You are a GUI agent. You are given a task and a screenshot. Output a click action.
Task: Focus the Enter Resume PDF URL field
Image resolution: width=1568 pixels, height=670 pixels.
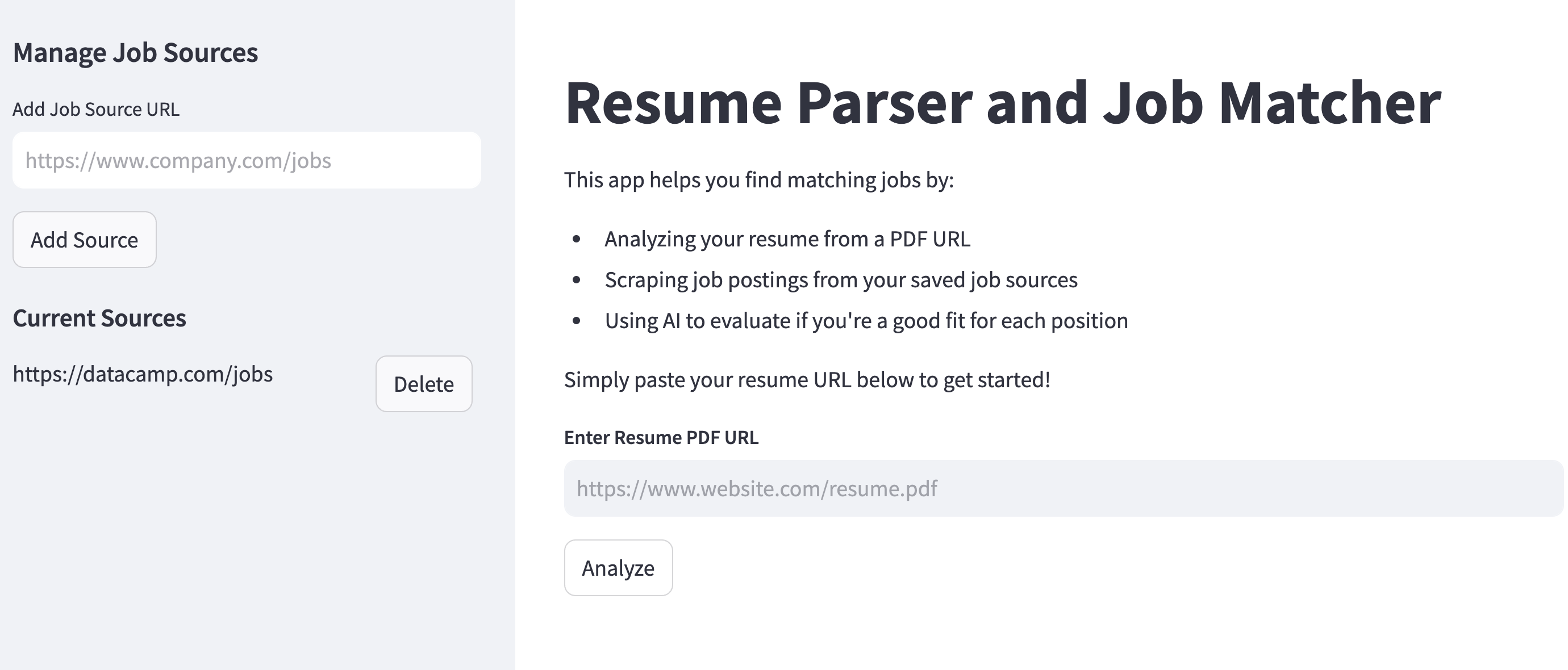click(1063, 488)
